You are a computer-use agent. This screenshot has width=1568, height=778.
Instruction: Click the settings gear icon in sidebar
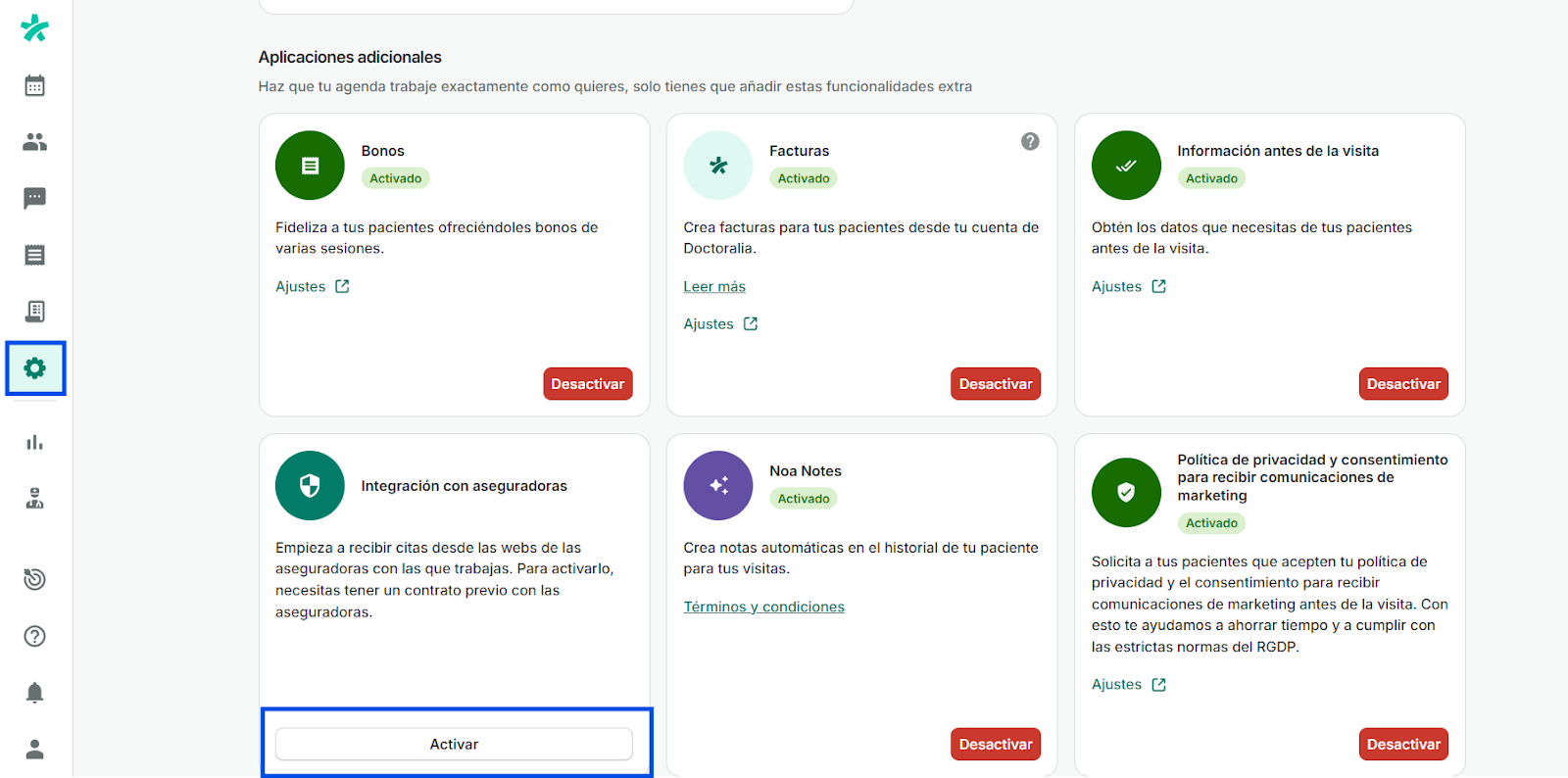point(35,368)
